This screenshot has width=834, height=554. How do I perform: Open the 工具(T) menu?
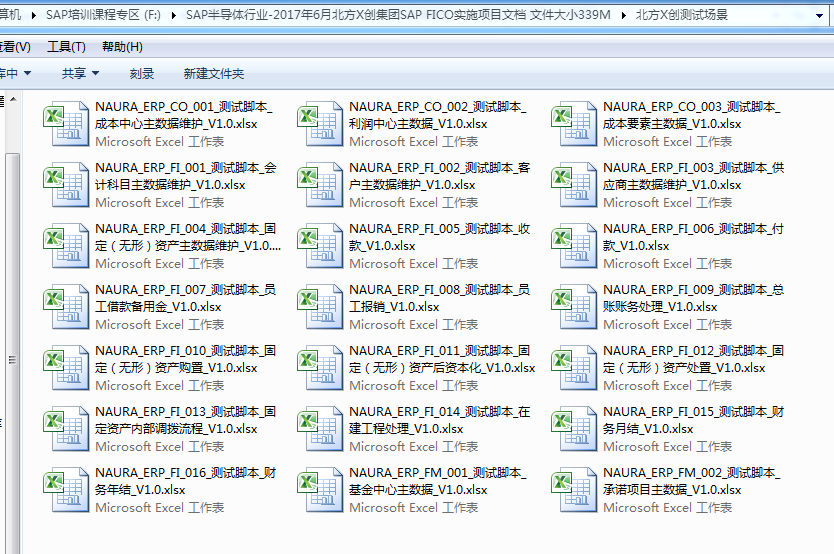click(x=66, y=47)
